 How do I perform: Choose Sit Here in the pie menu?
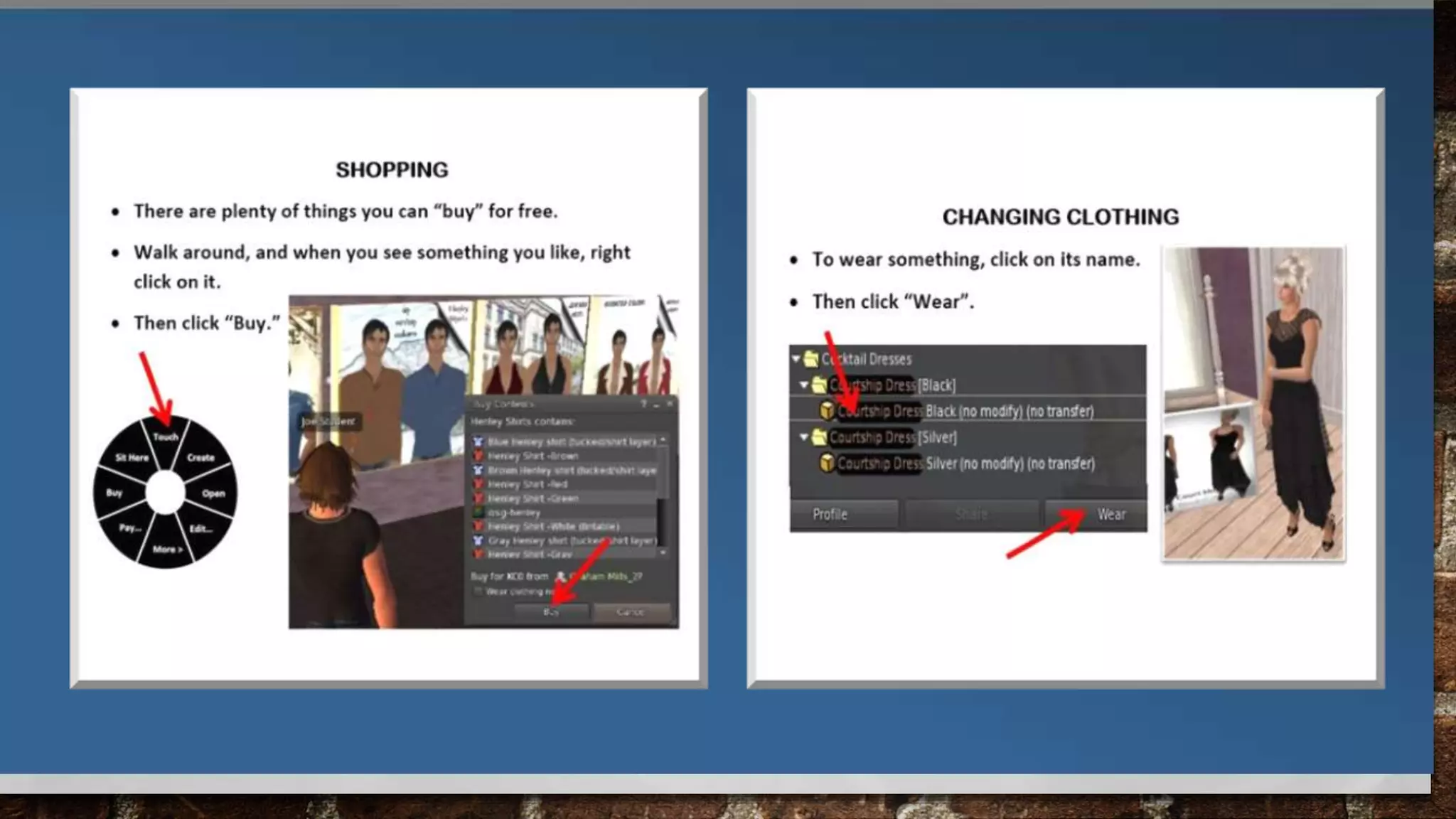[x=132, y=457]
